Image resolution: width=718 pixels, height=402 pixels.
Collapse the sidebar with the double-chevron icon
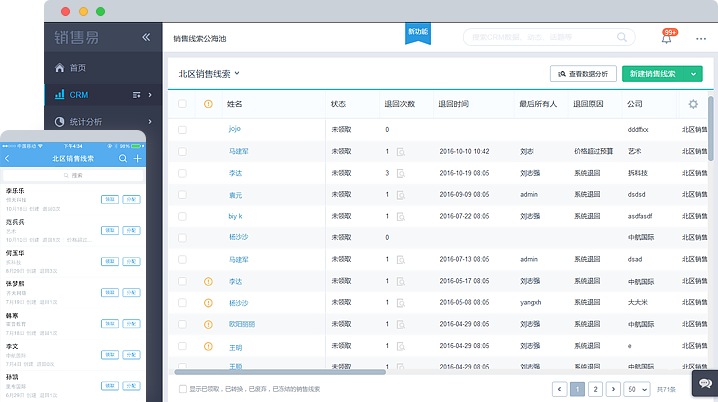click(x=146, y=37)
